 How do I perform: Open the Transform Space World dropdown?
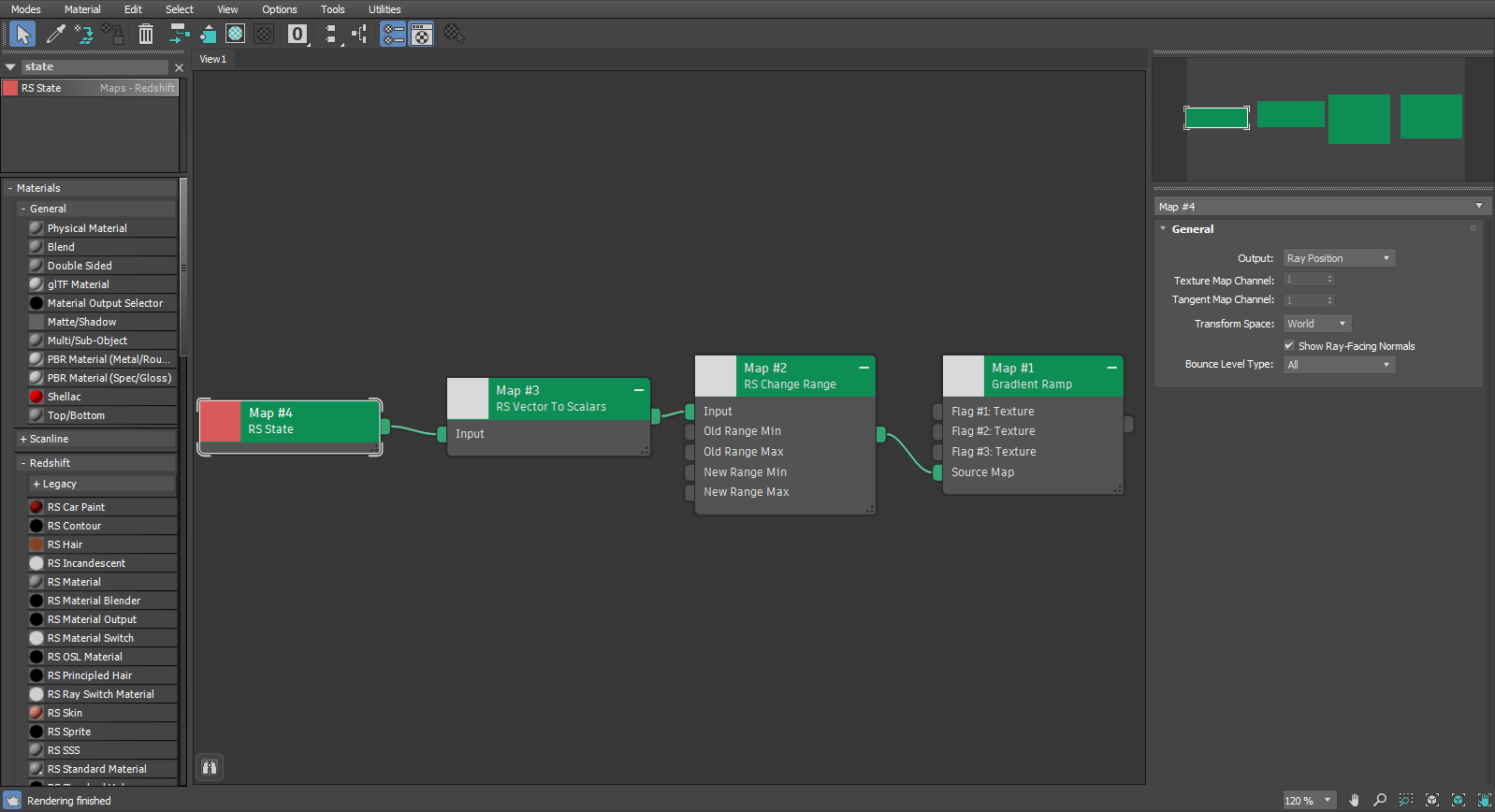click(x=1317, y=324)
